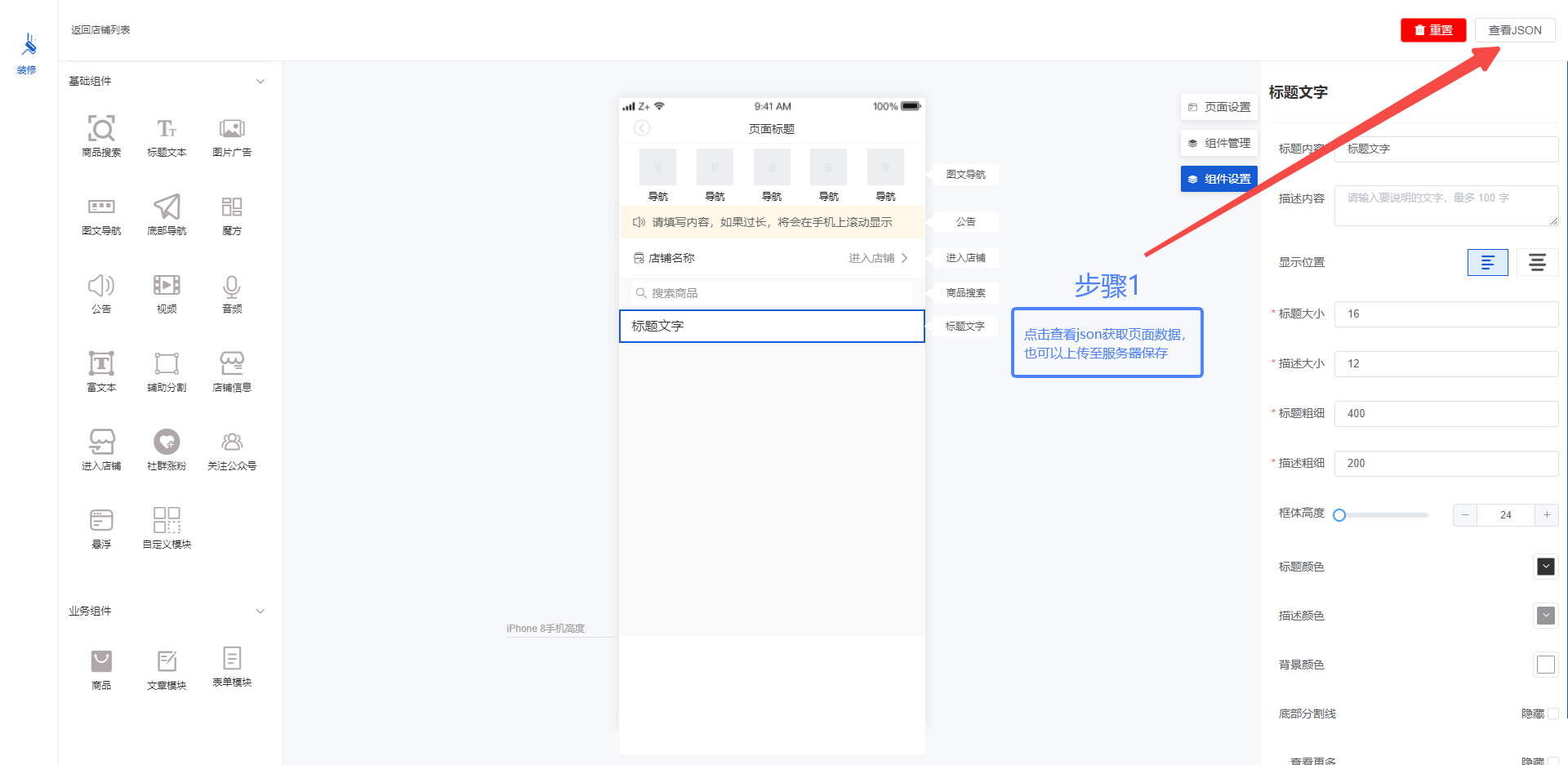Add the 富文本 component
This screenshot has height=765, width=1568.
[x=101, y=371]
